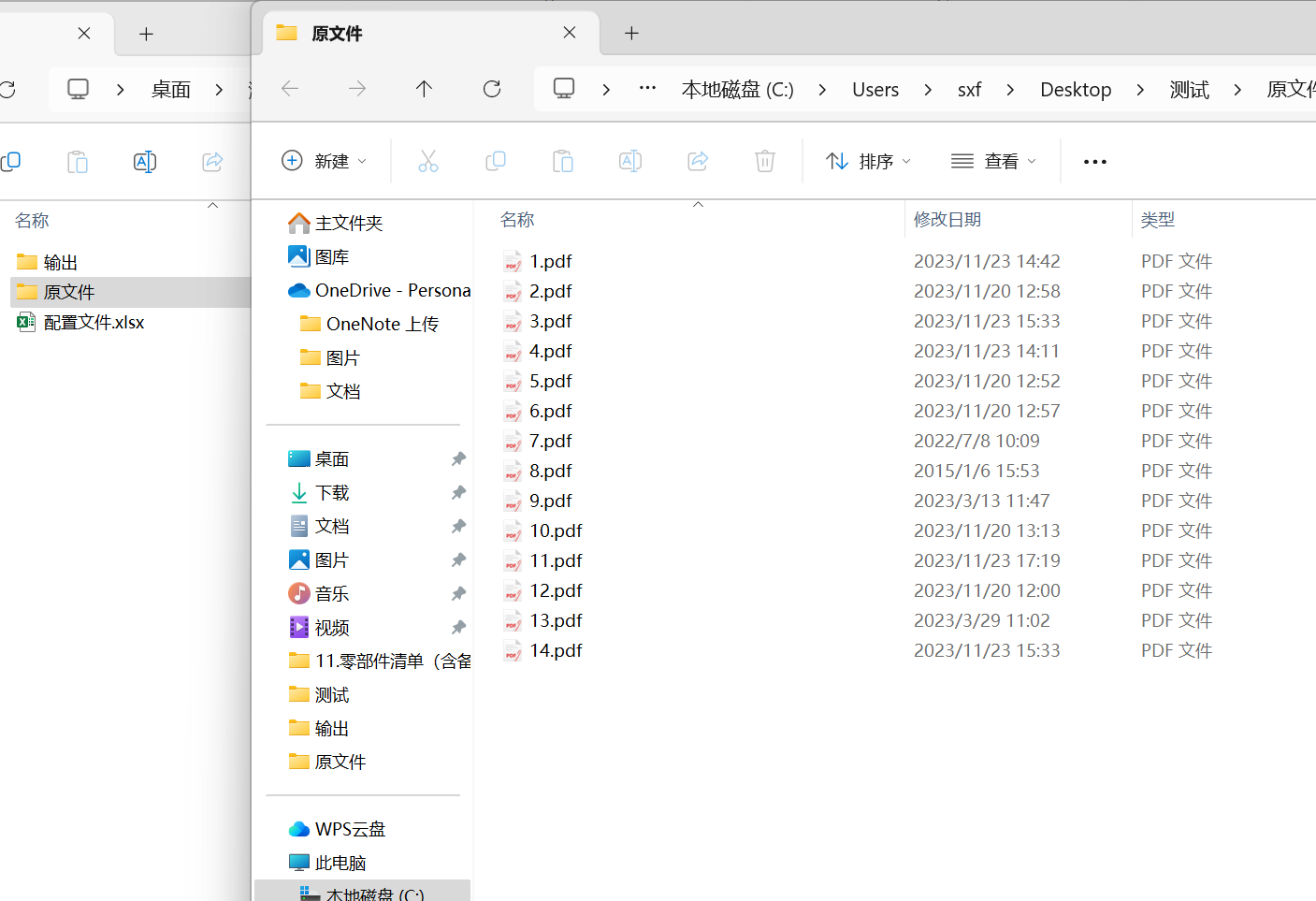This screenshot has width=1316, height=901.
Task: Close the 原文件 tab
Action: pyautogui.click(x=570, y=33)
